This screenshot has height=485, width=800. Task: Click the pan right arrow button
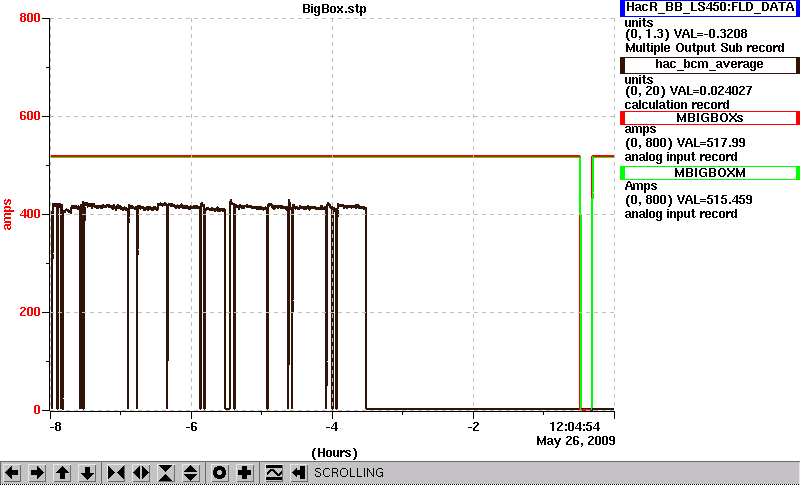coord(37,473)
